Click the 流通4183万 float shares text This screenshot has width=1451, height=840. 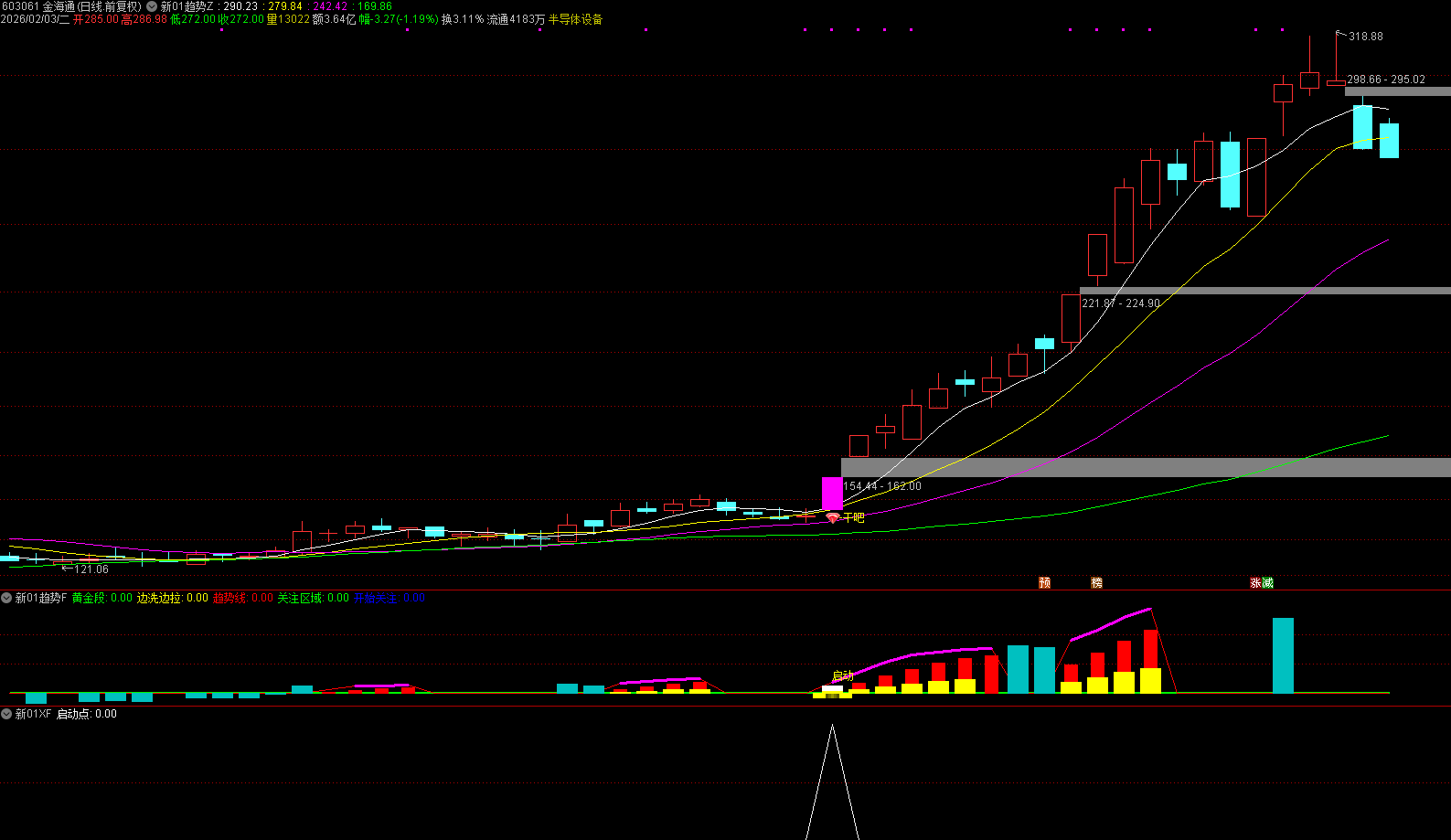(516, 19)
